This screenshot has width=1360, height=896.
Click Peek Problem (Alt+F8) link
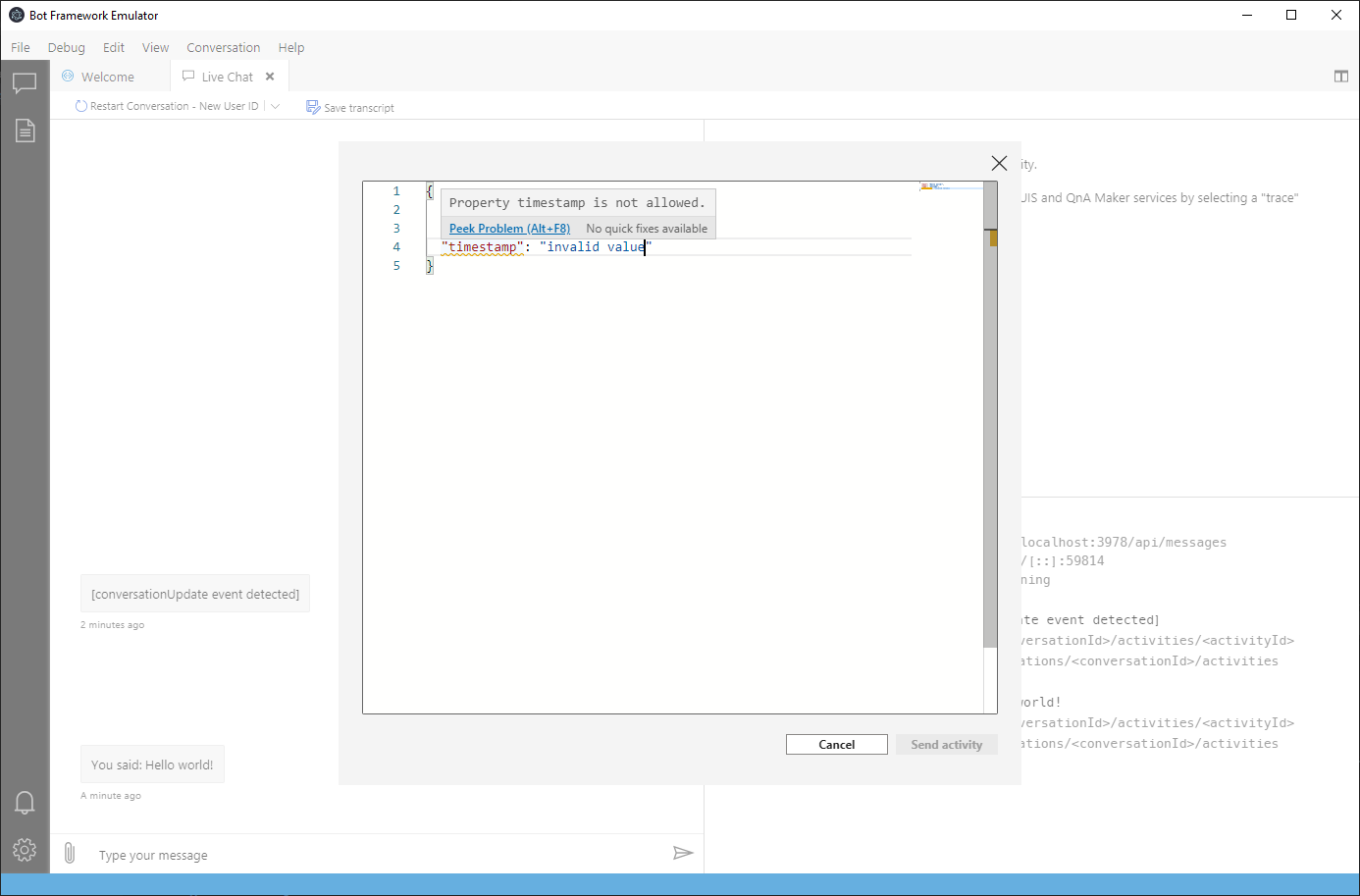coord(509,229)
